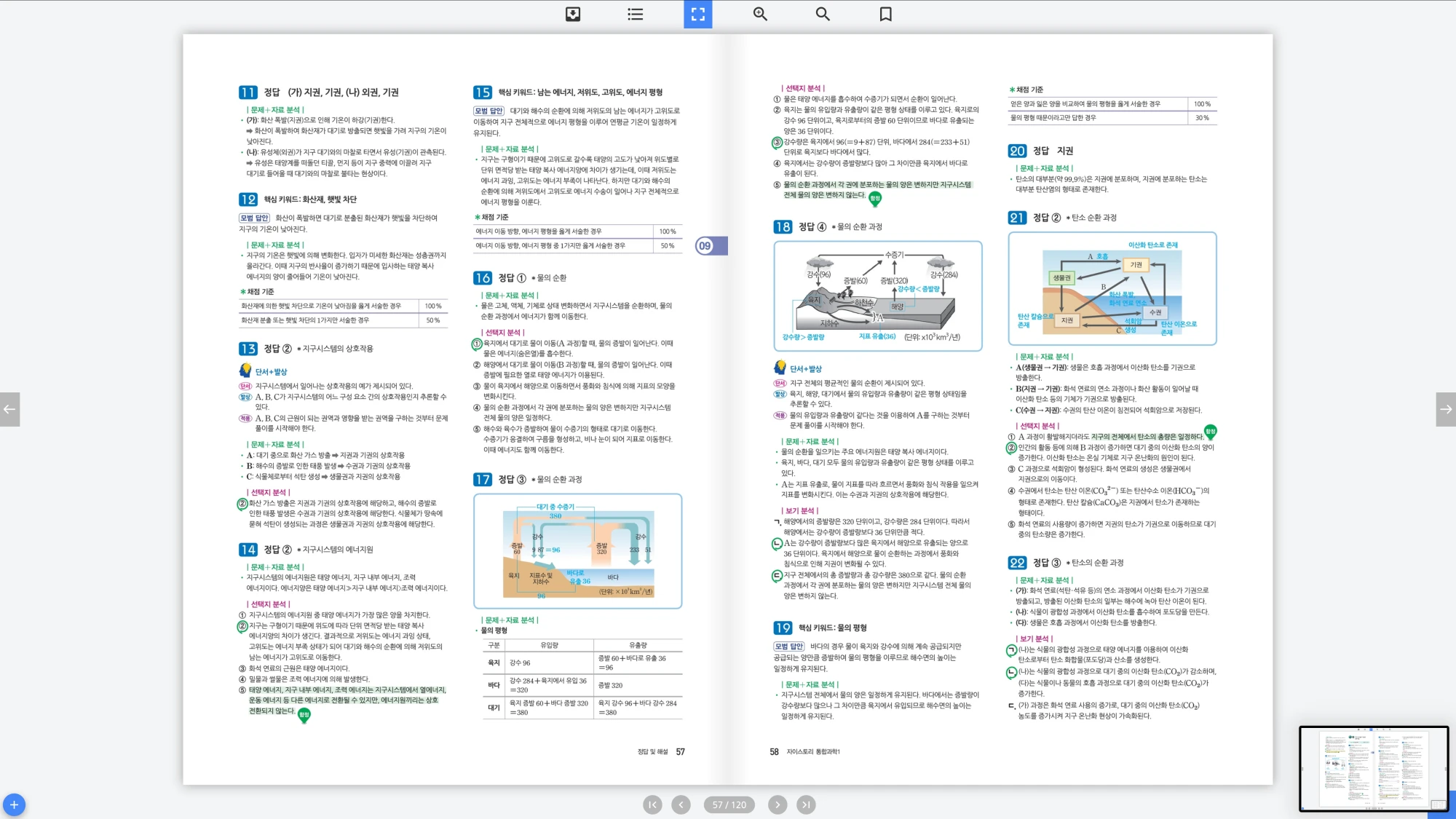Click the 57 / 120 page indicator

[729, 804]
